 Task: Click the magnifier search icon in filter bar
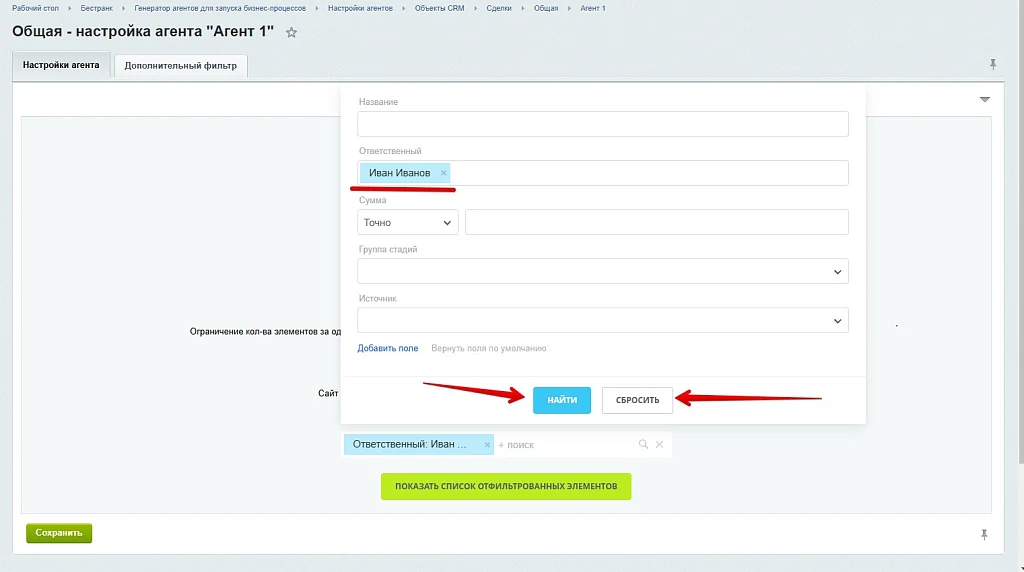(x=643, y=444)
